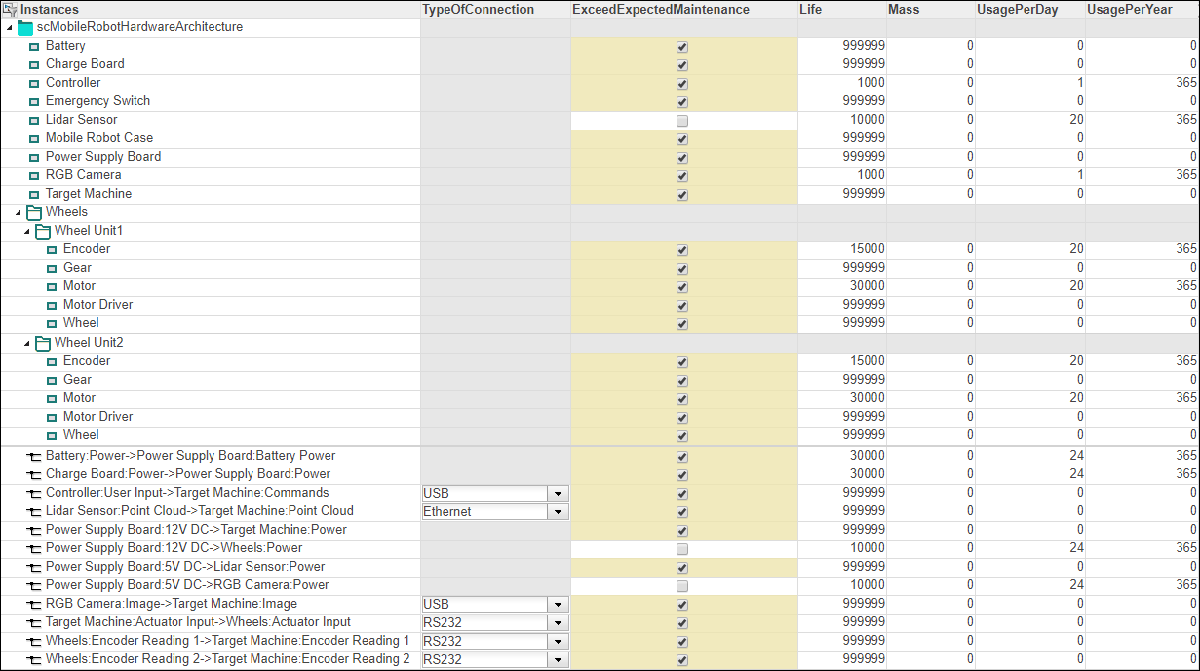Click the Battery:Power connector icon

point(34,457)
